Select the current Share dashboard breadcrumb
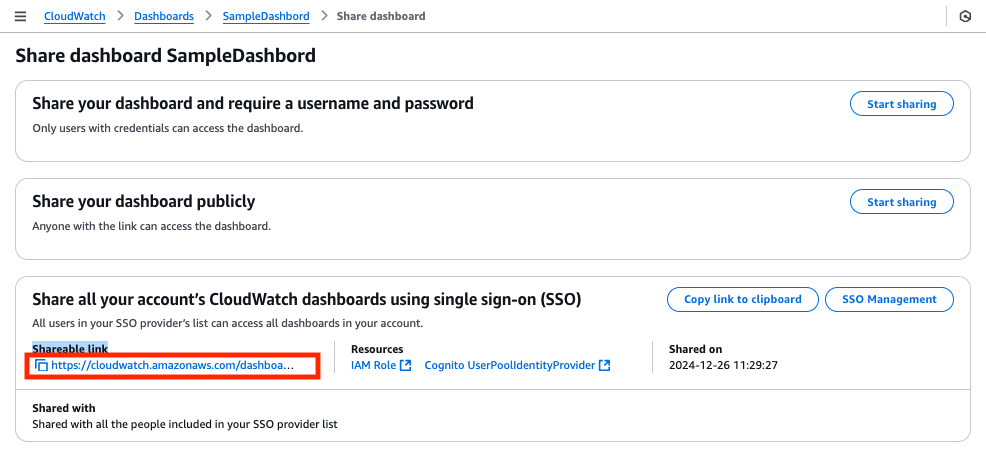The width and height of the screenshot is (986, 455). (381, 16)
